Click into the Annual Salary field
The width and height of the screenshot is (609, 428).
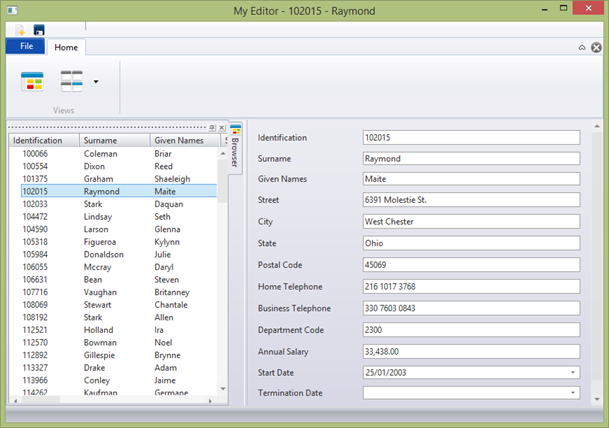coord(471,351)
